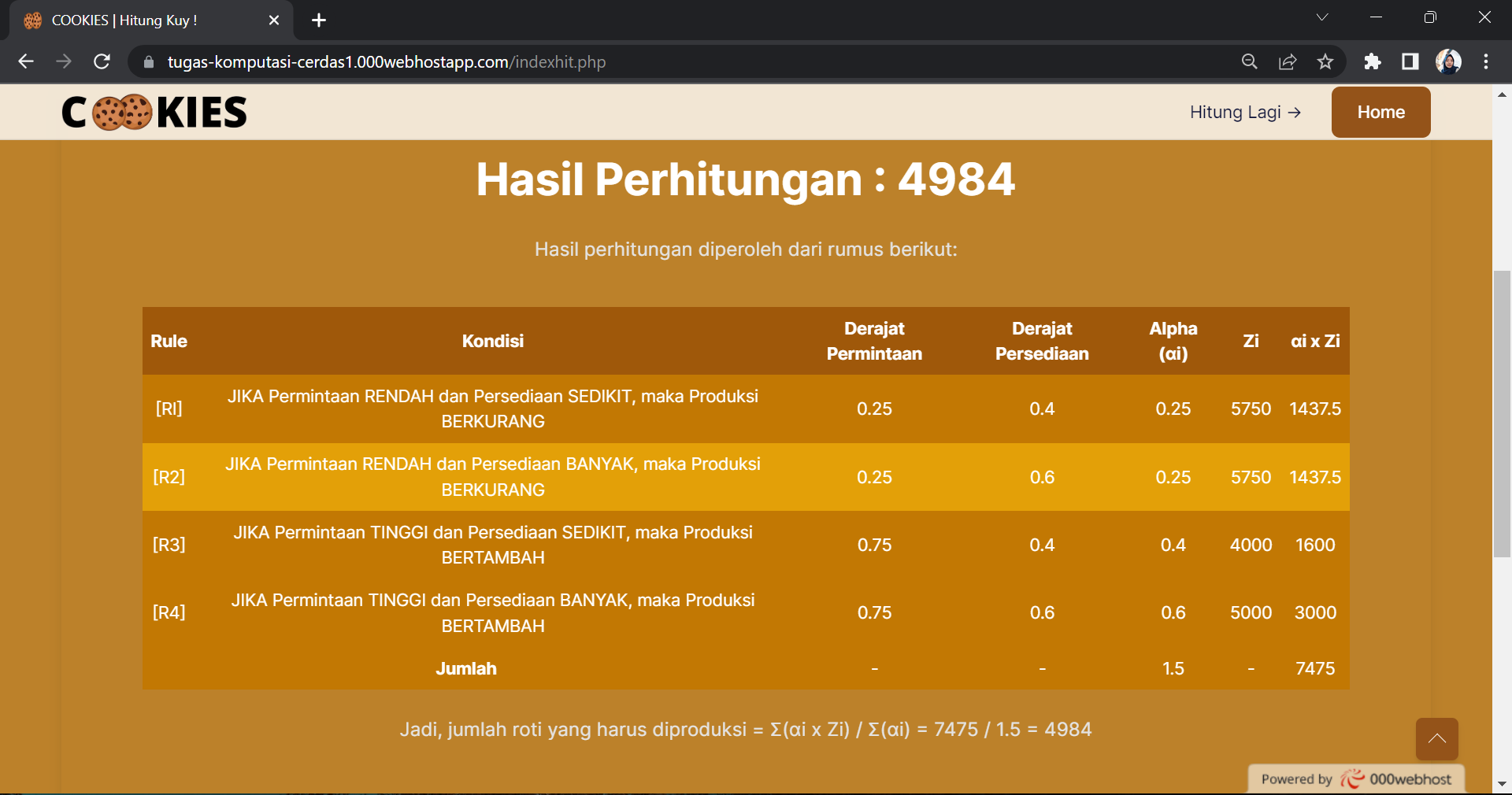This screenshot has width=1512, height=795.
Task: Click the 5000 Zi value in row R4
Action: pyautogui.click(x=1251, y=612)
